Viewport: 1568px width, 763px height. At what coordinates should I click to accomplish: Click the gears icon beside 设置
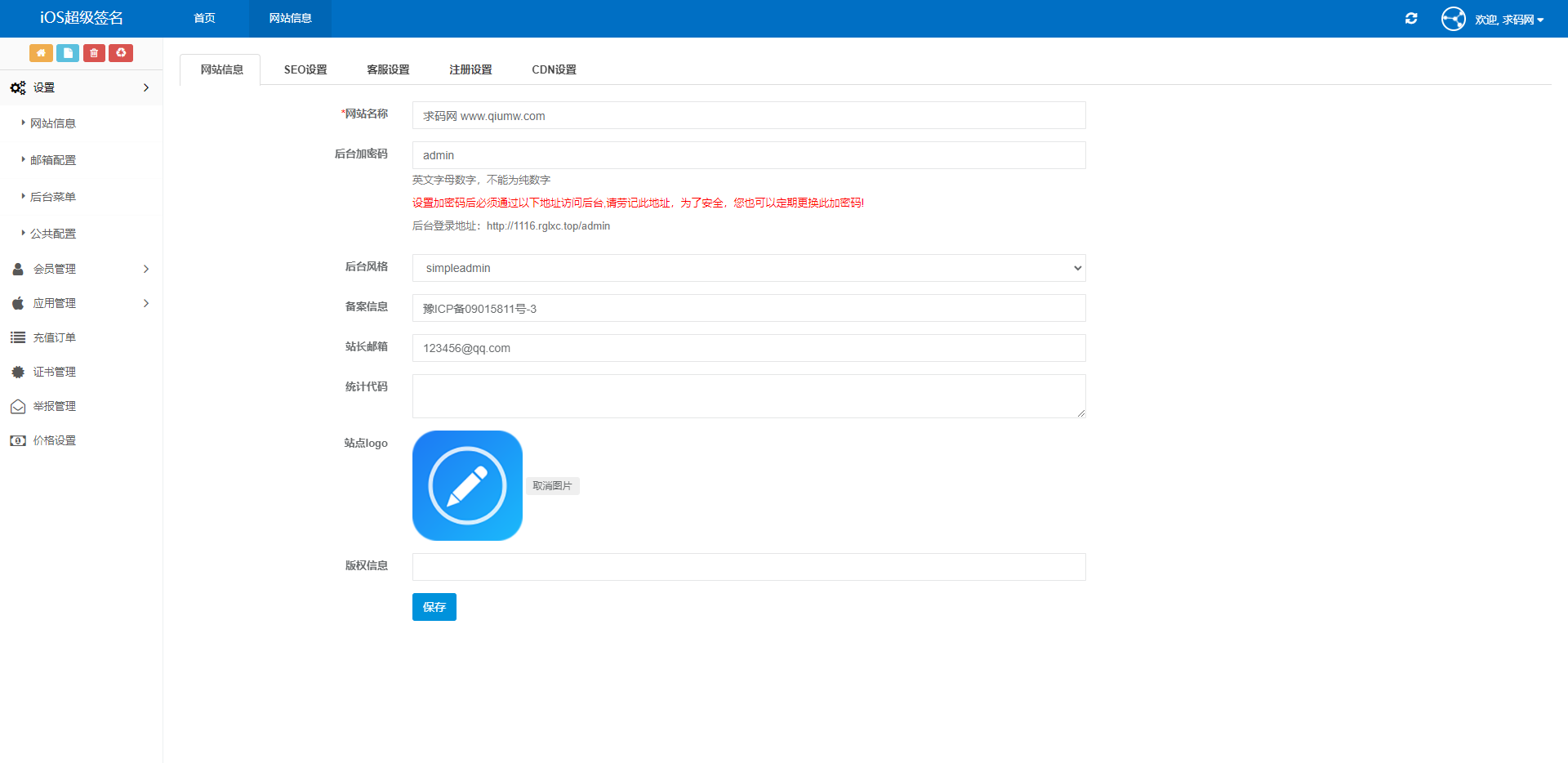point(18,87)
